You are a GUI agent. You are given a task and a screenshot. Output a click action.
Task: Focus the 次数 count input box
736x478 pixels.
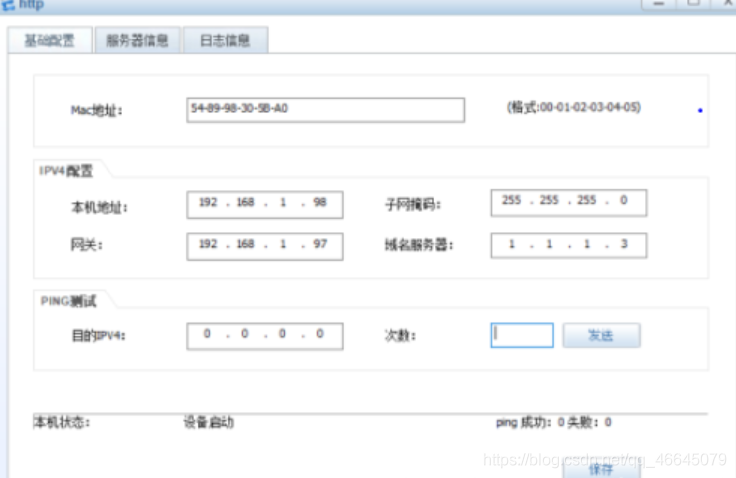pyautogui.click(x=522, y=335)
